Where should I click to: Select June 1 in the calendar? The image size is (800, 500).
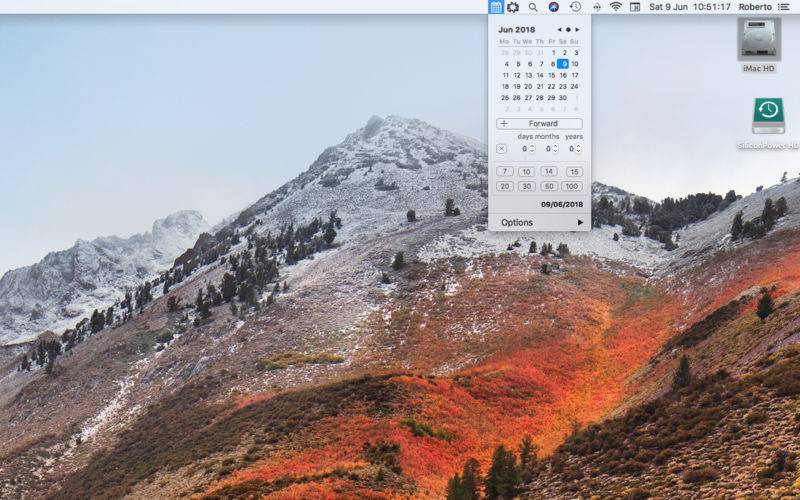click(x=553, y=53)
